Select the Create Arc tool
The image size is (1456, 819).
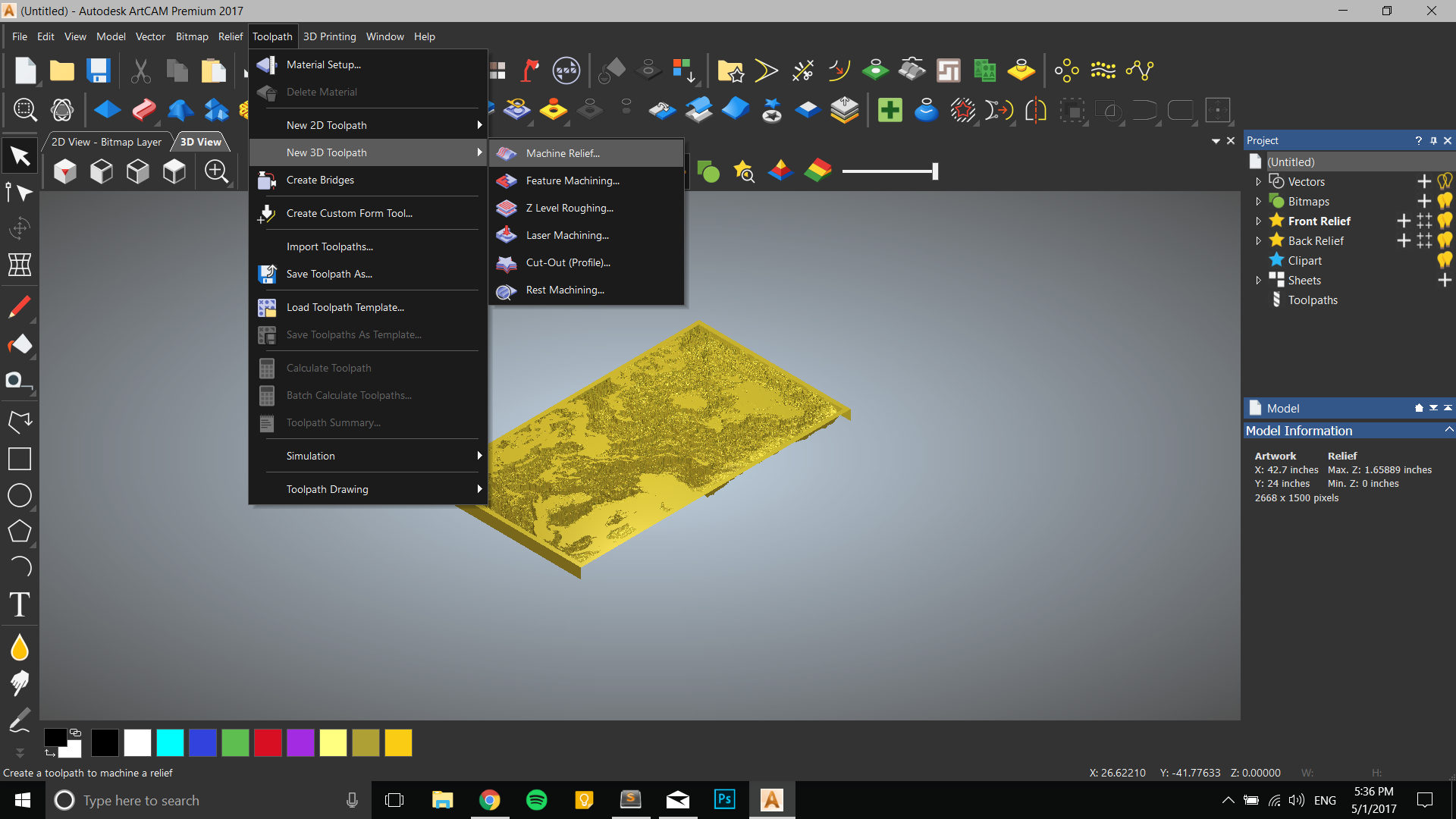coord(20,566)
